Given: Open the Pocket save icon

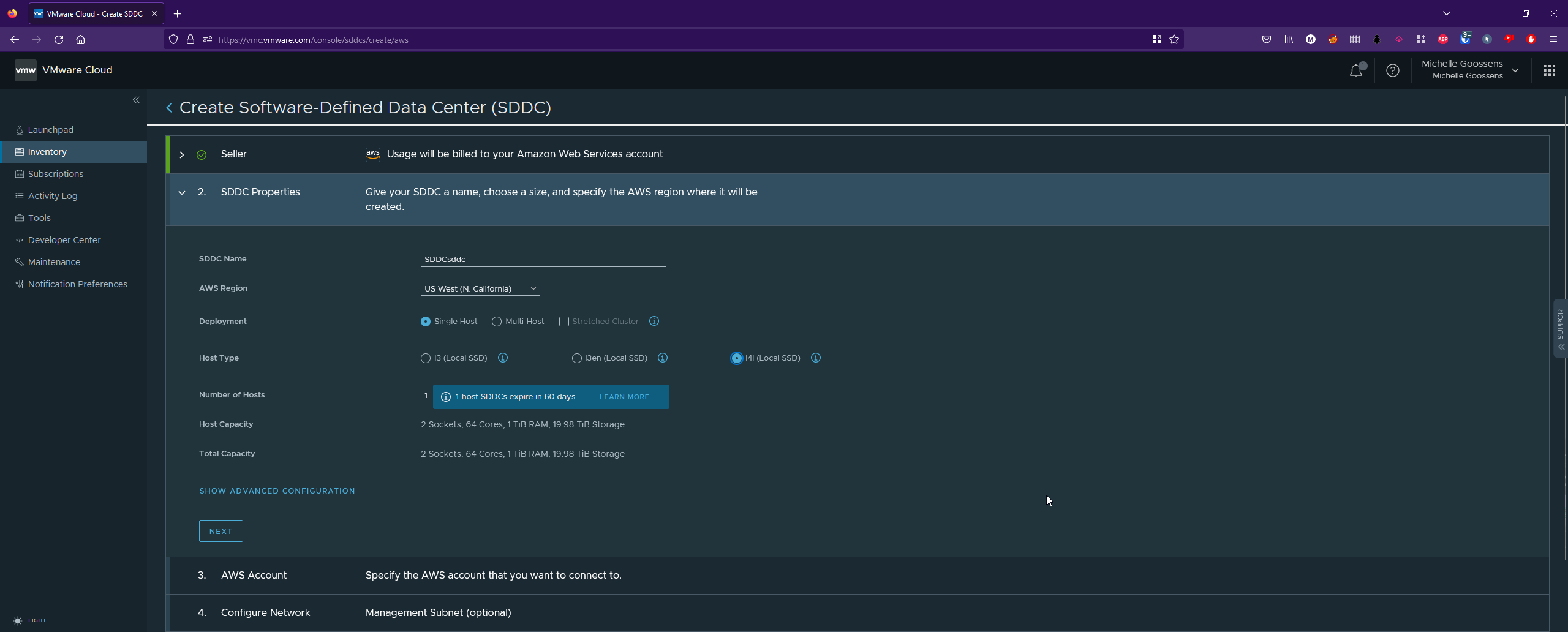Looking at the screenshot, I should coord(1267,40).
